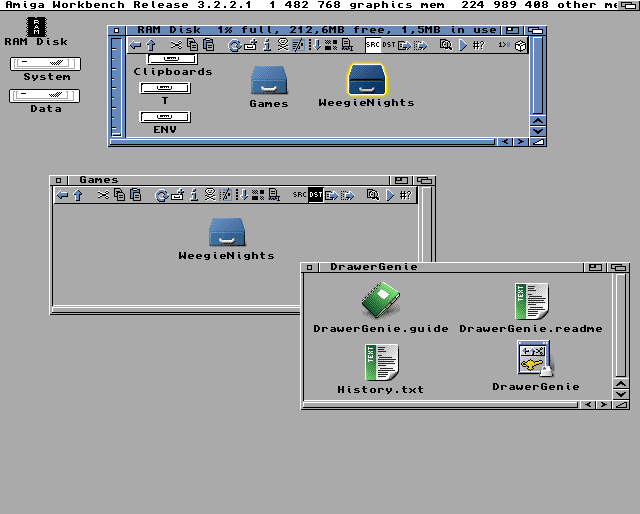Click the back arrow in Games window toolbar

62,195
